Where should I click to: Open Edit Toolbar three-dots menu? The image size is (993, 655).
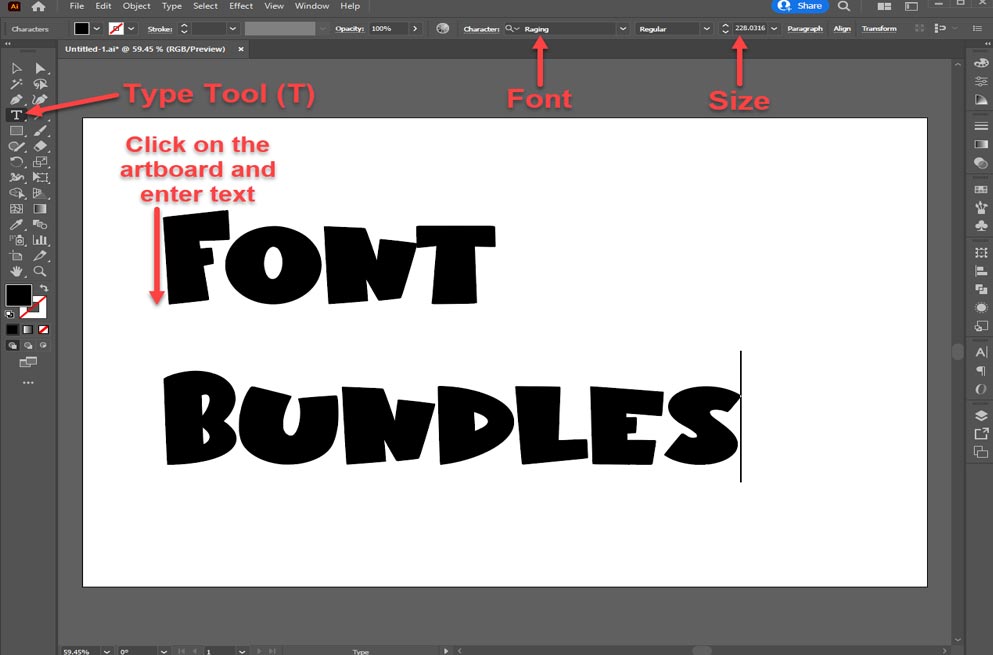point(28,383)
